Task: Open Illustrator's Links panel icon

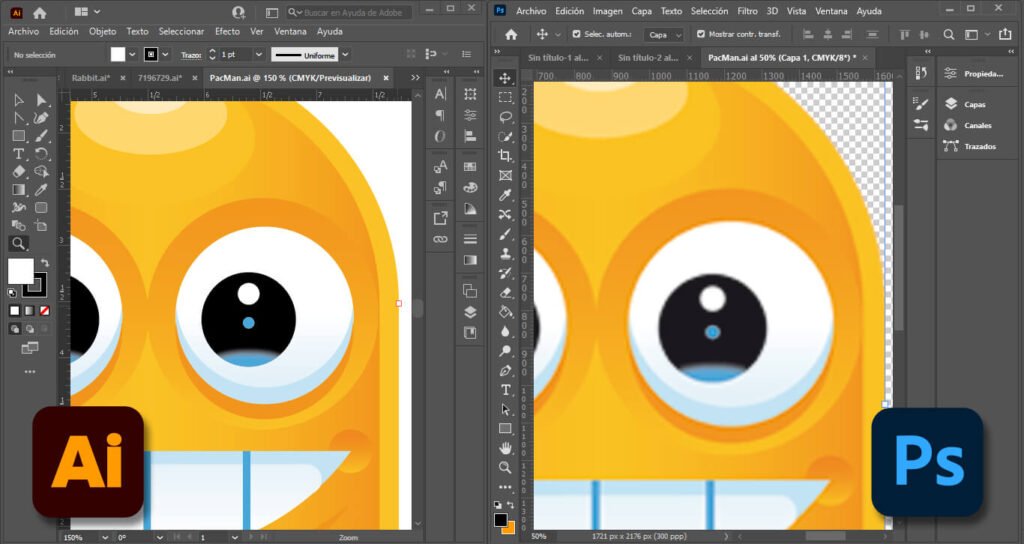Action: click(x=440, y=240)
